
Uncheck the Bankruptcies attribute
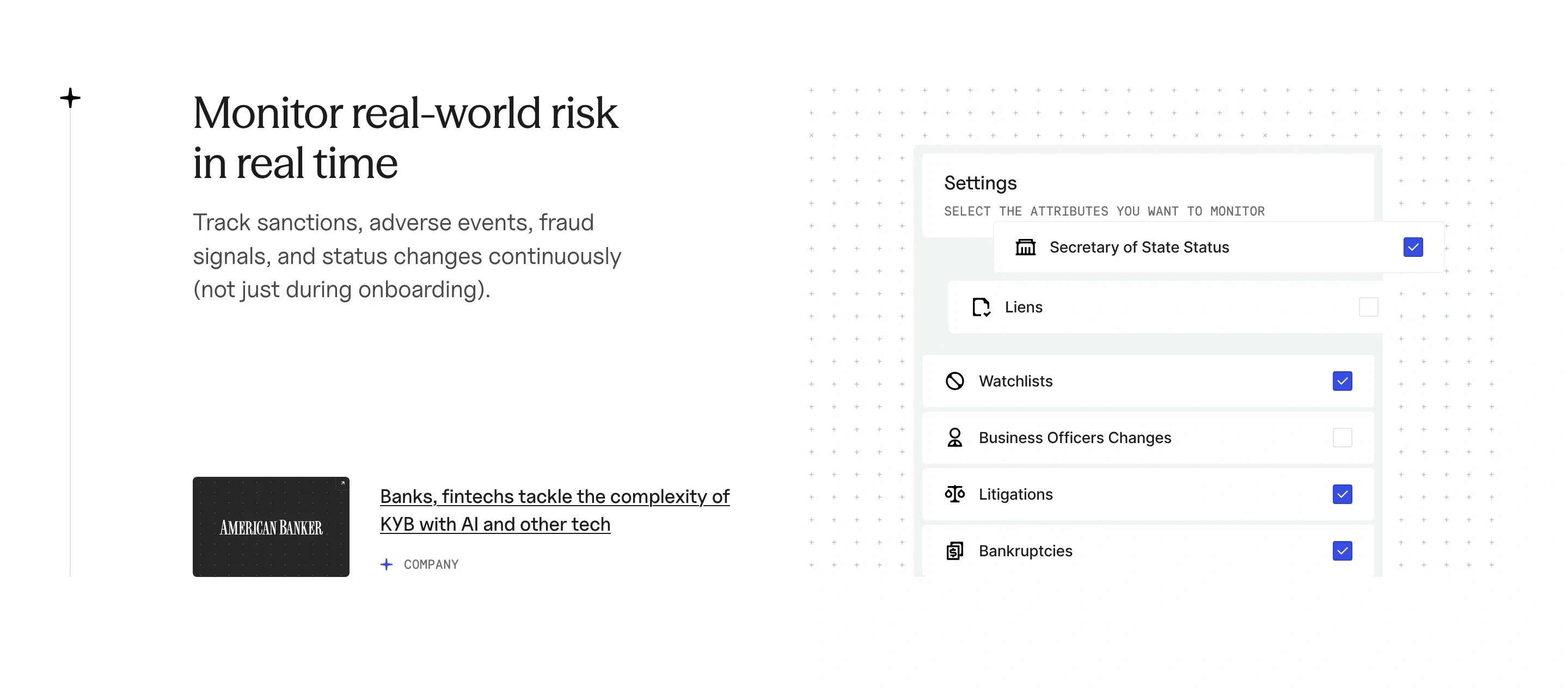(x=1342, y=550)
